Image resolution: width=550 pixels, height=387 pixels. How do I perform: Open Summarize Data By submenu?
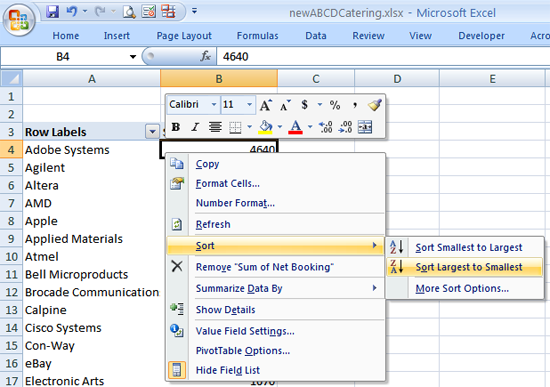(275, 288)
